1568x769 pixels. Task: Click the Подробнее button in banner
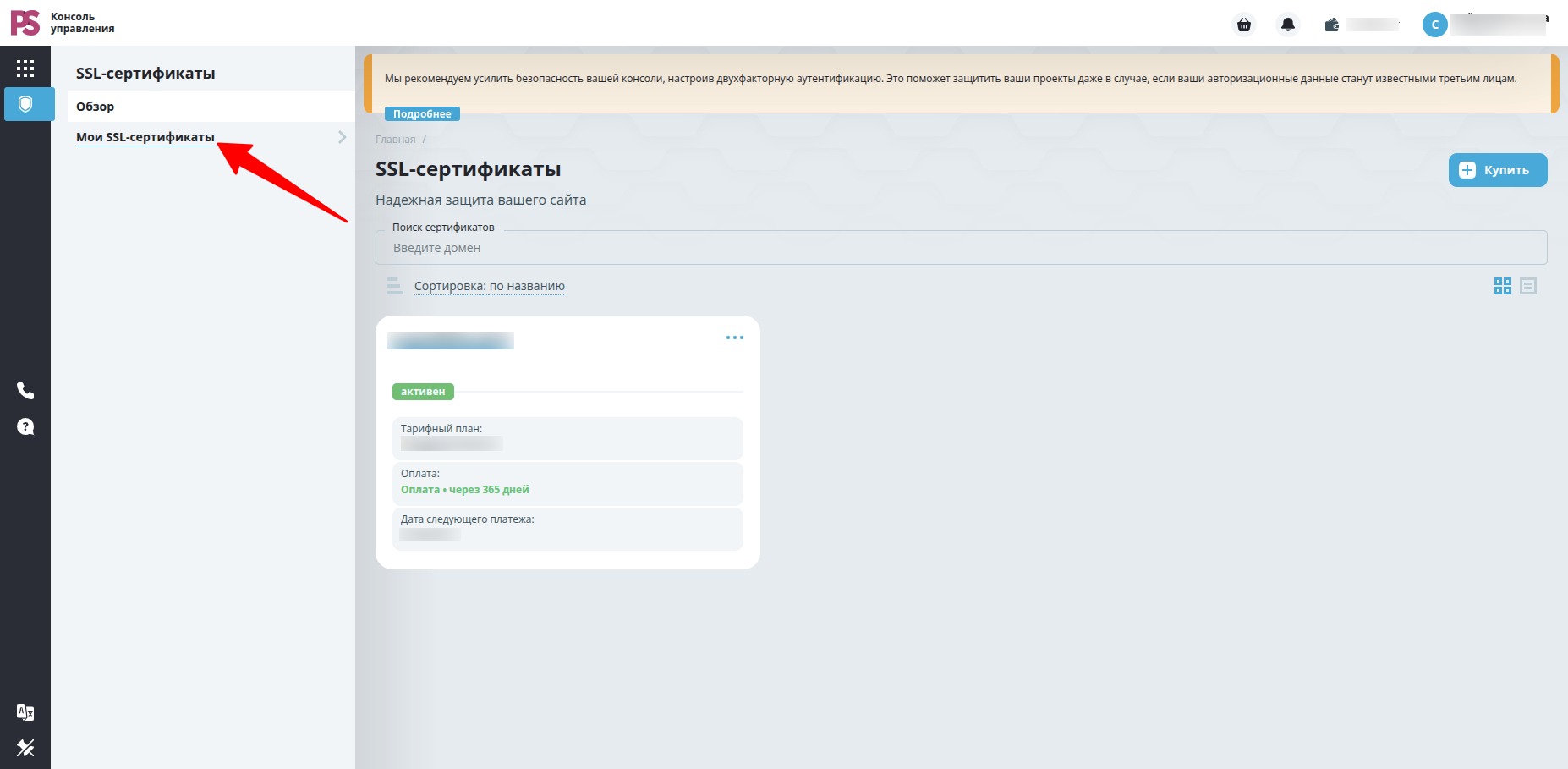[422, 114]
